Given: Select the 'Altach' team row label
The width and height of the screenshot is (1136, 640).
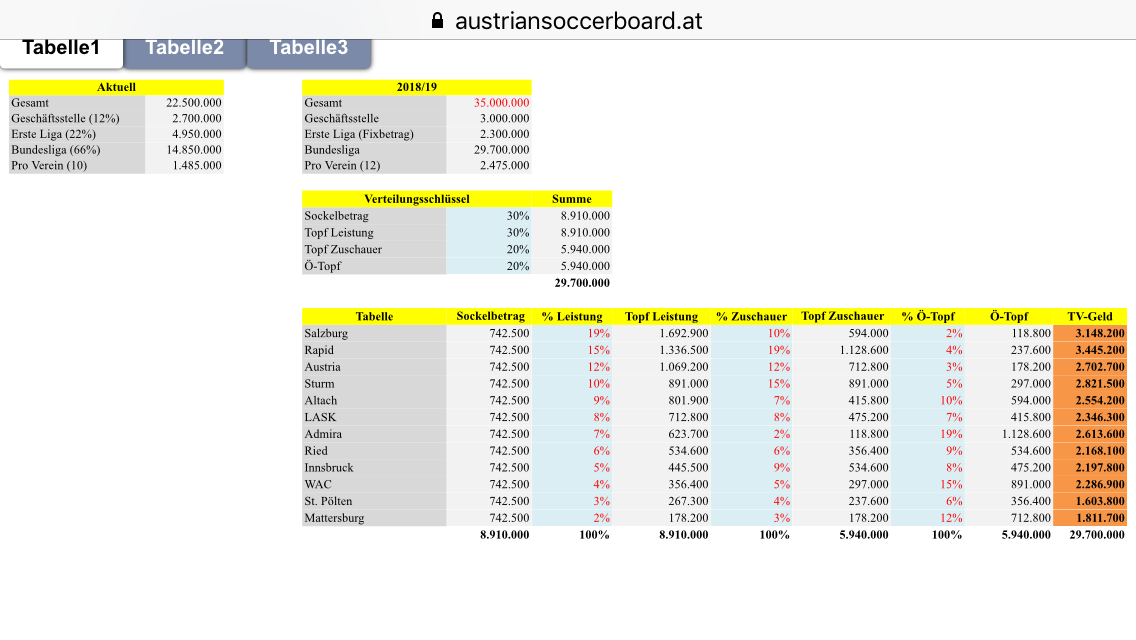Looking at the screenshot, I should pyautogui.click(x=321, y=400).
